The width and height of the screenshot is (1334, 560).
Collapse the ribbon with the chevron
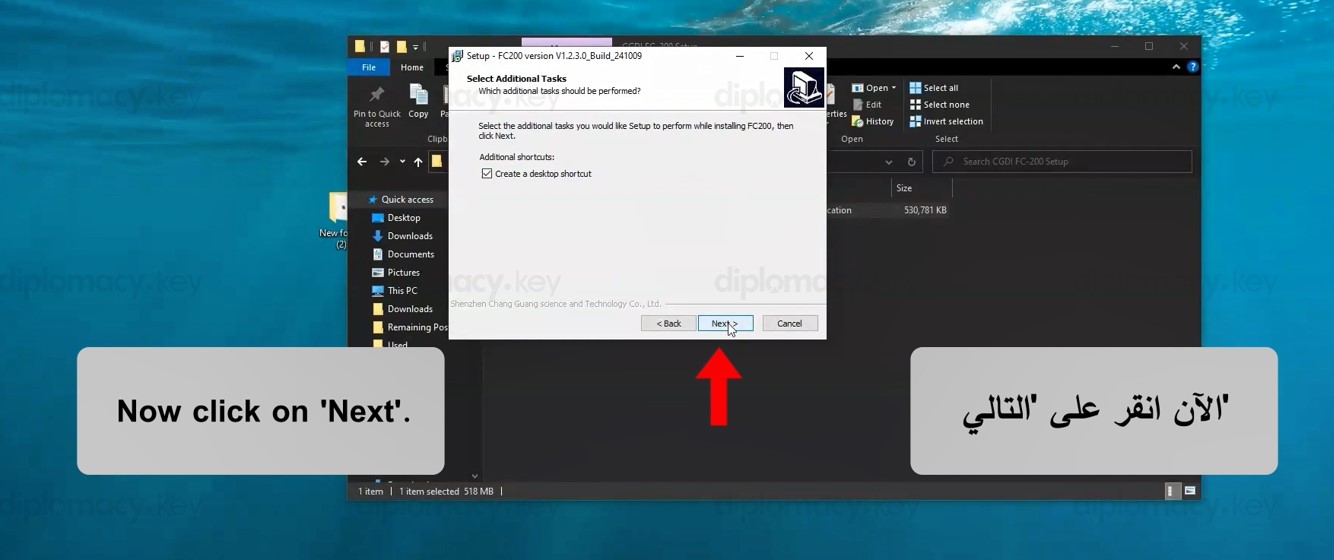[x=1176, y=67]
